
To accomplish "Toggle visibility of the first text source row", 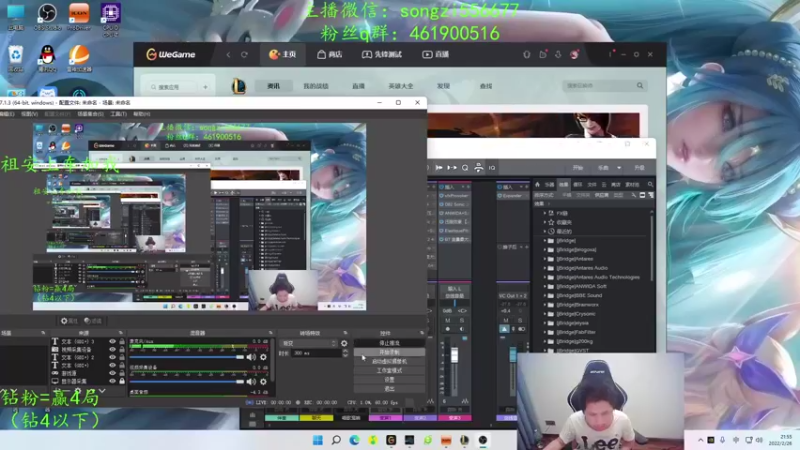I will pyautogui.click(x=112, y=341).
